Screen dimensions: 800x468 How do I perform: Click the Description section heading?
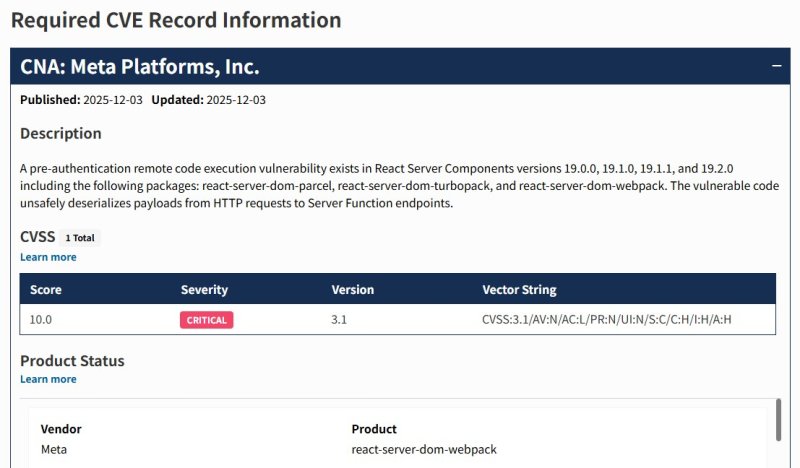(x=60, y=133)
